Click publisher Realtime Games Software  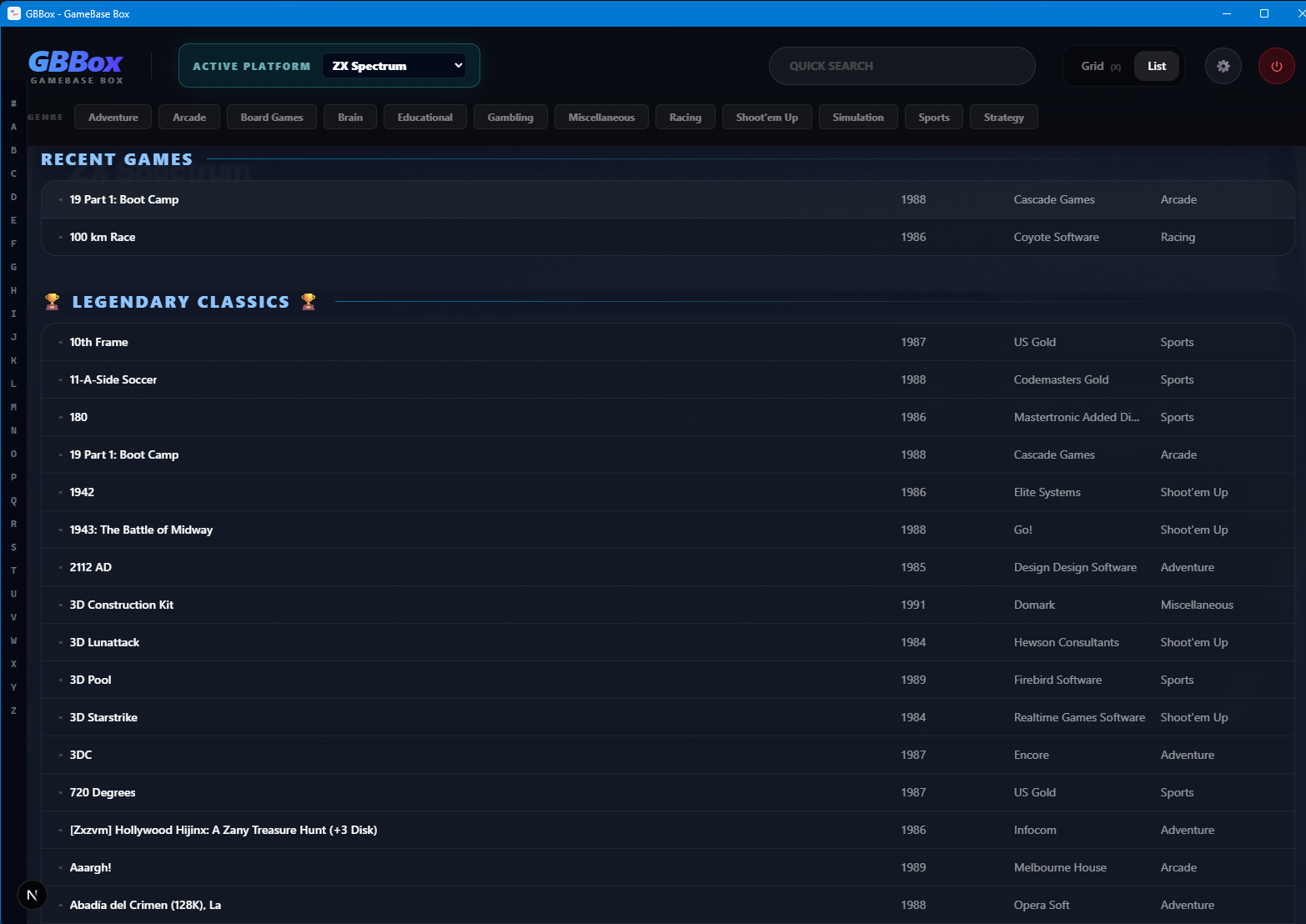(x=1079, y=717)
